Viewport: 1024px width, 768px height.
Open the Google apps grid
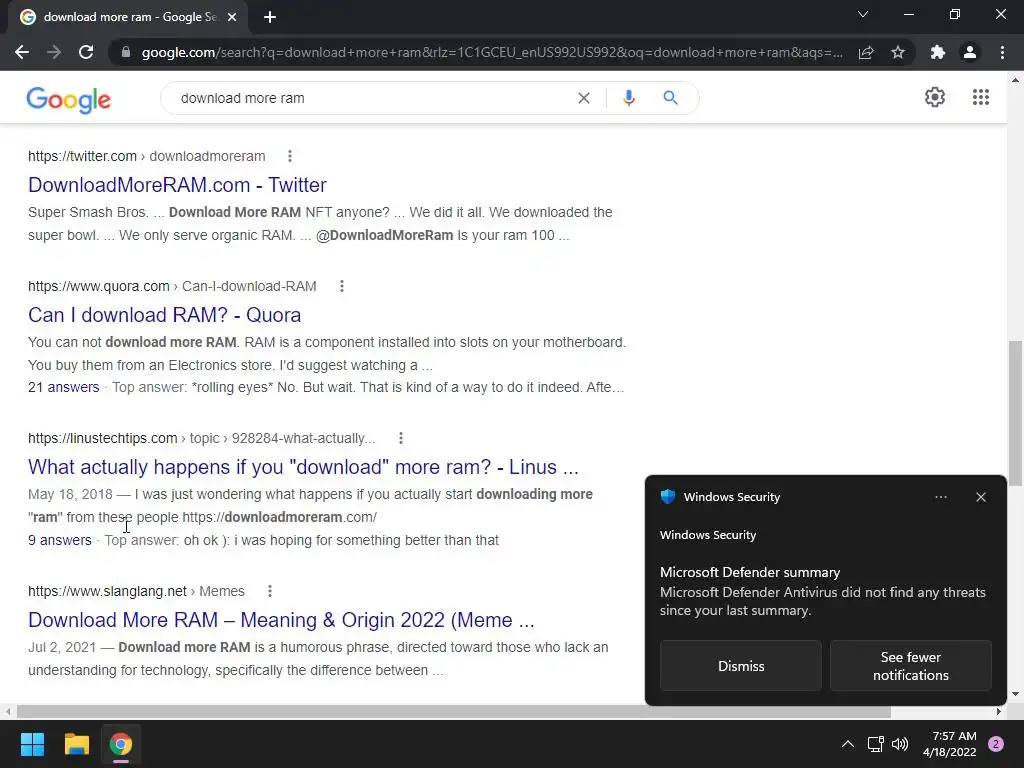pos(980,97)
